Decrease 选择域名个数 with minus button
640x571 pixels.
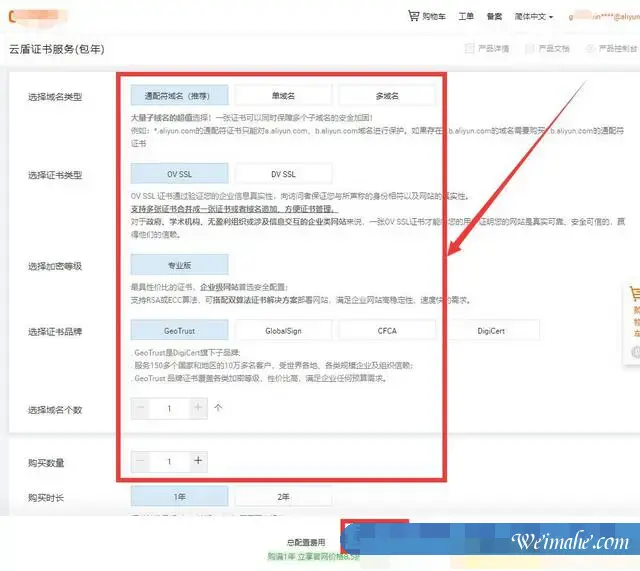[x=140, y=408]
